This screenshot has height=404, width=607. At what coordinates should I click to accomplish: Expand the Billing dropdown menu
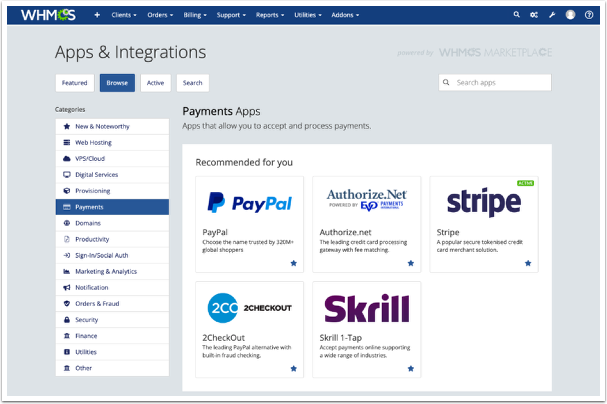(195, 15)
